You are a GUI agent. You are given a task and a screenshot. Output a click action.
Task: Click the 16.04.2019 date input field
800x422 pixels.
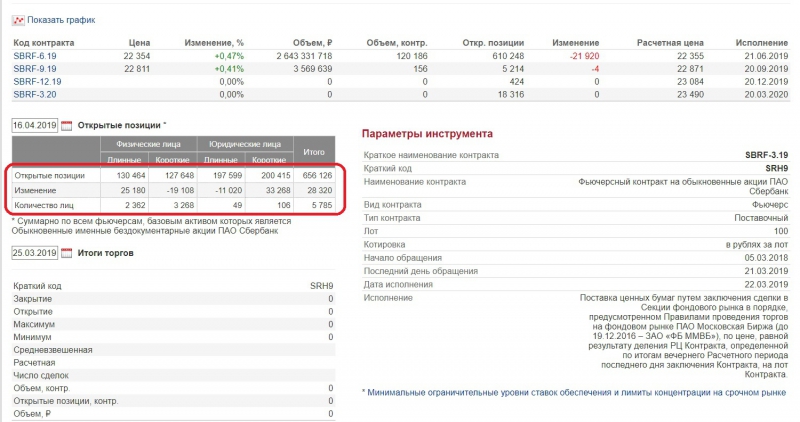coord(35,126)
